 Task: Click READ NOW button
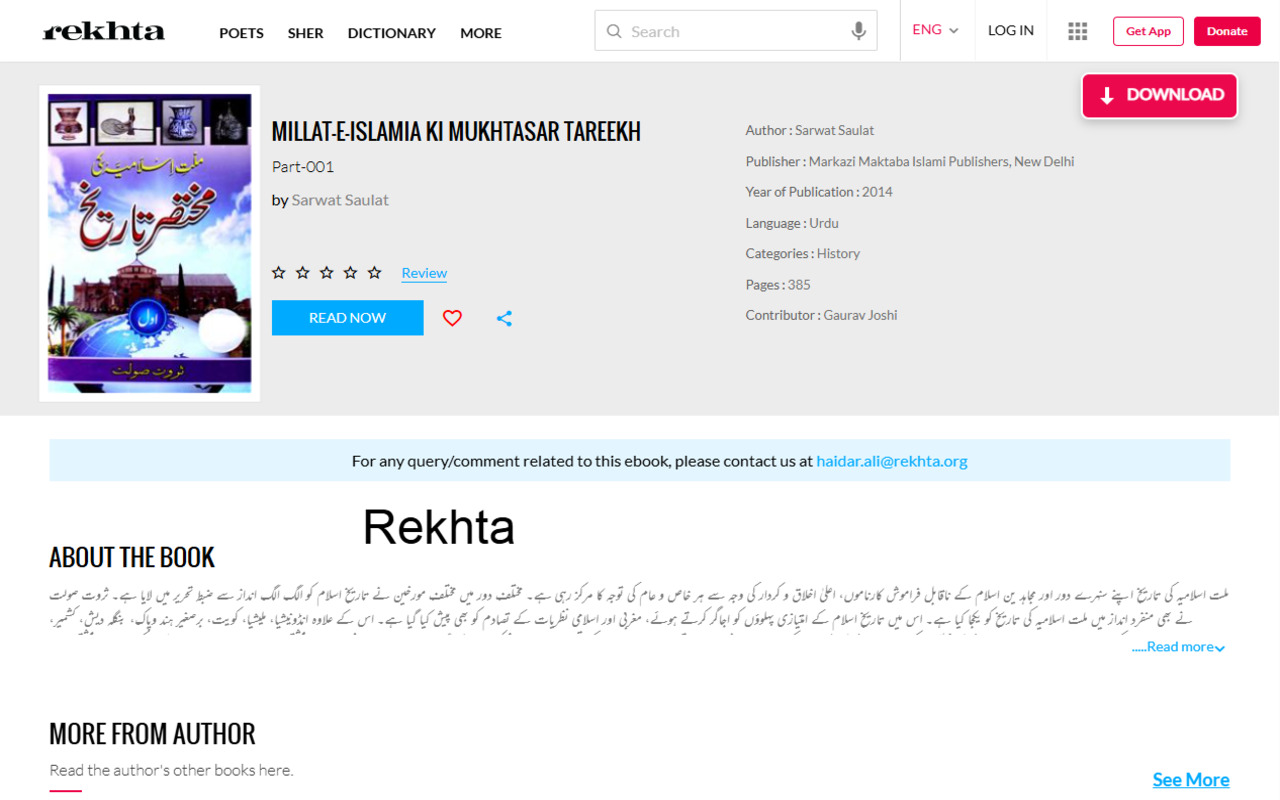pyautogui.click(x=347, y=318)
